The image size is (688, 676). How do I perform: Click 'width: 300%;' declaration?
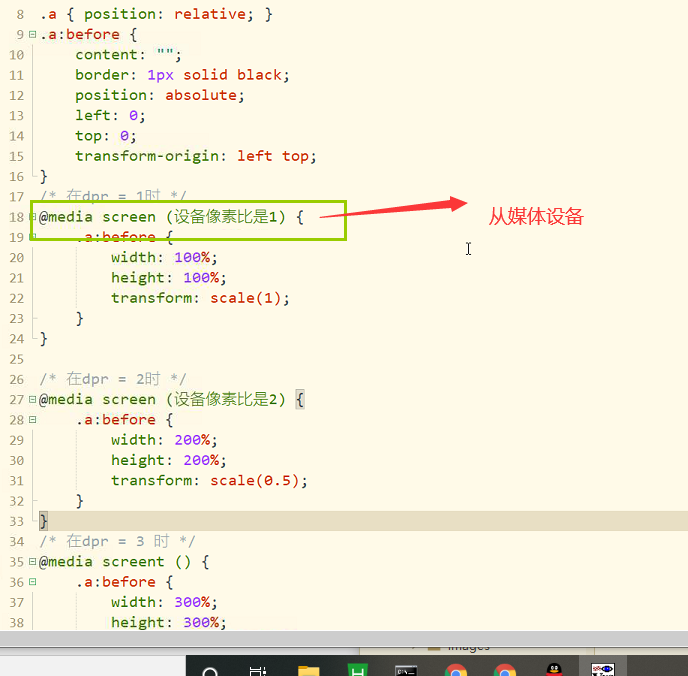coord(164,602)
